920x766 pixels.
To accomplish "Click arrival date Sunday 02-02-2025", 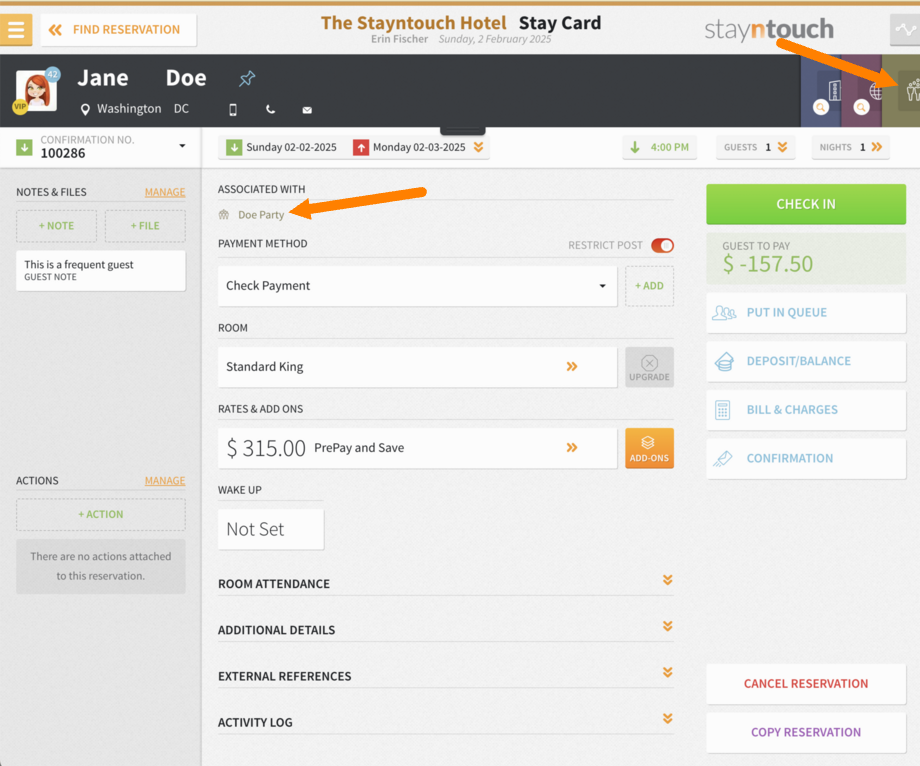I will (291, 147).
